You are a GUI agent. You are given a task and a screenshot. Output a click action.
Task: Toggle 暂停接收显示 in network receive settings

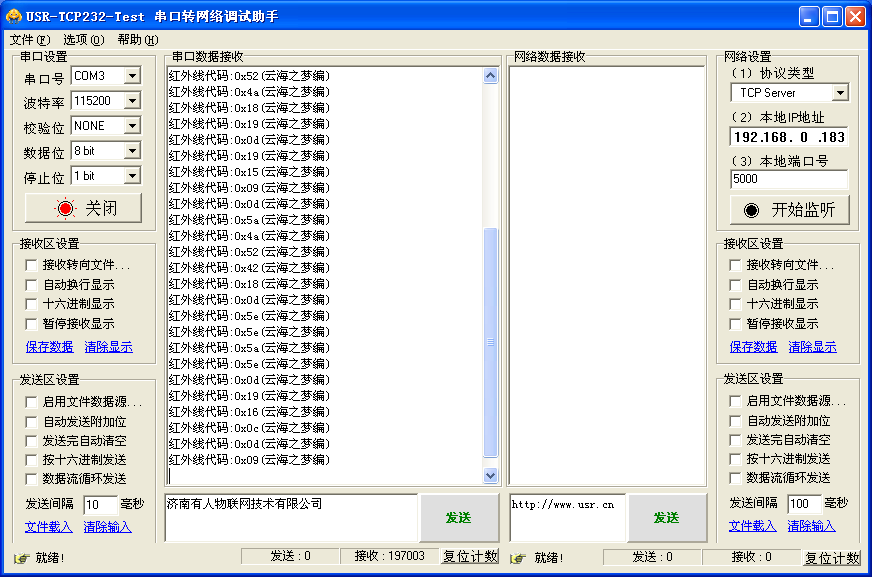[x=736, y=324]
